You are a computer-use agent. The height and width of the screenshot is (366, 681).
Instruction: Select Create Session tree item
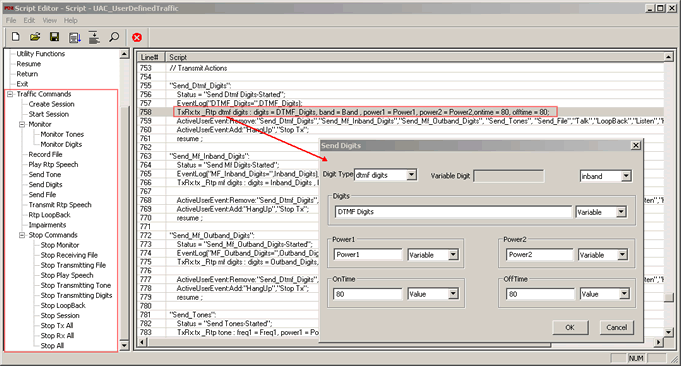[51, 104]
